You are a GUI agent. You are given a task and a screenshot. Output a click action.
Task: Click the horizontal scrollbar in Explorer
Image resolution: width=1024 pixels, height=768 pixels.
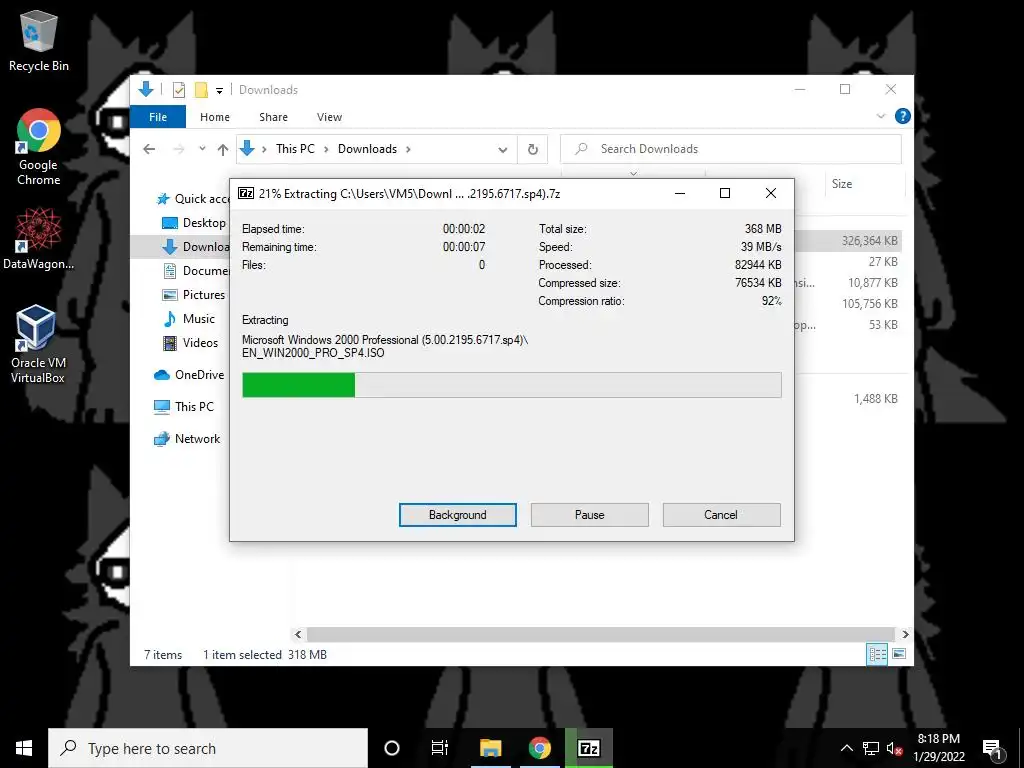click(600, 634)
